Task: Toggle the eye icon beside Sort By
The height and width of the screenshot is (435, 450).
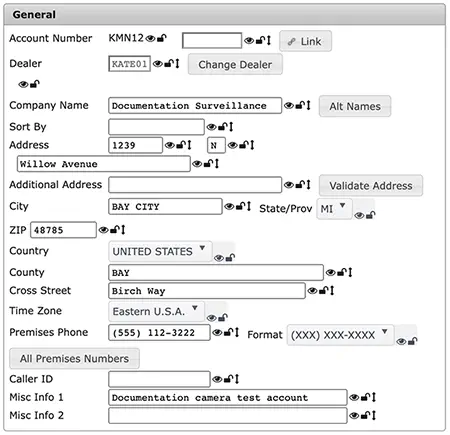Action: coord(212,127)
